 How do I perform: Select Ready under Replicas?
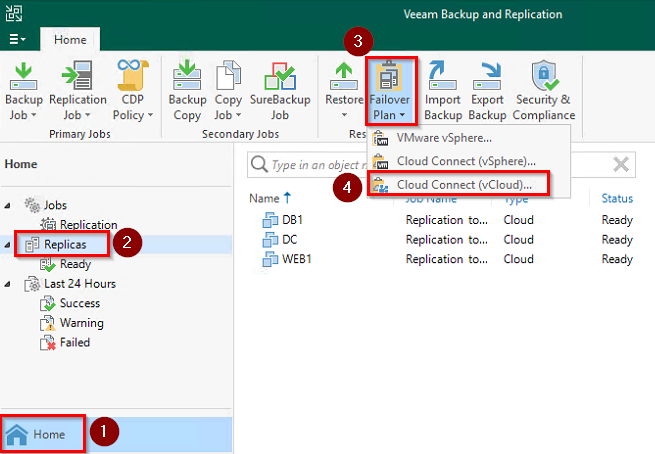75,264
